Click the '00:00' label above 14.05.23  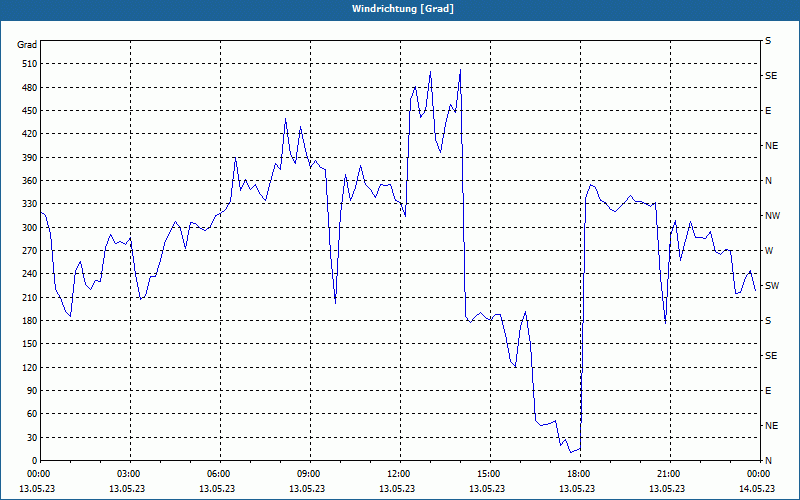758,473
